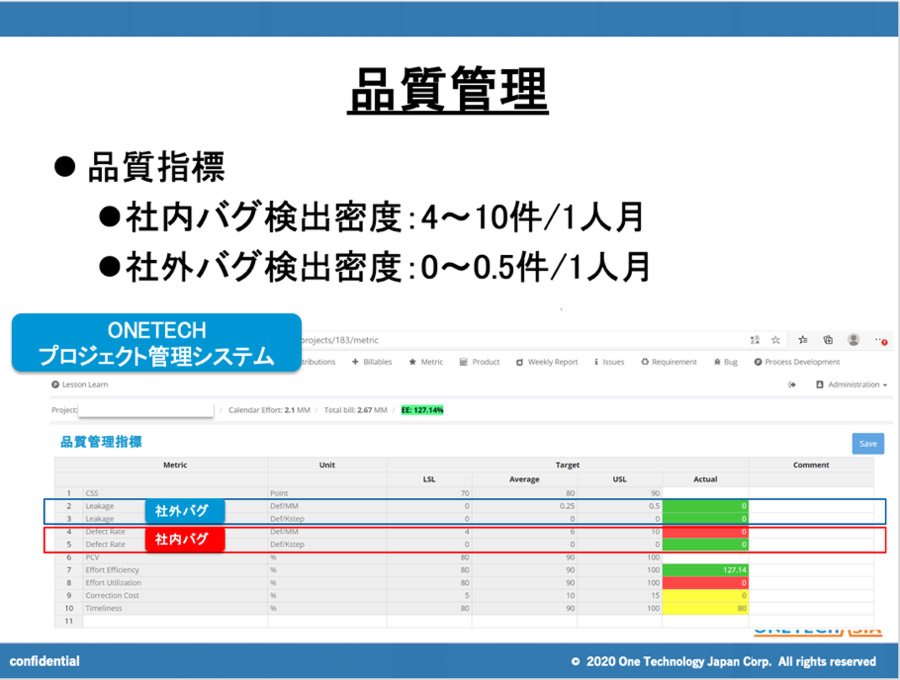Click the 社内バグ red label
Screen dimensions: 900x680
pos(184,539)
